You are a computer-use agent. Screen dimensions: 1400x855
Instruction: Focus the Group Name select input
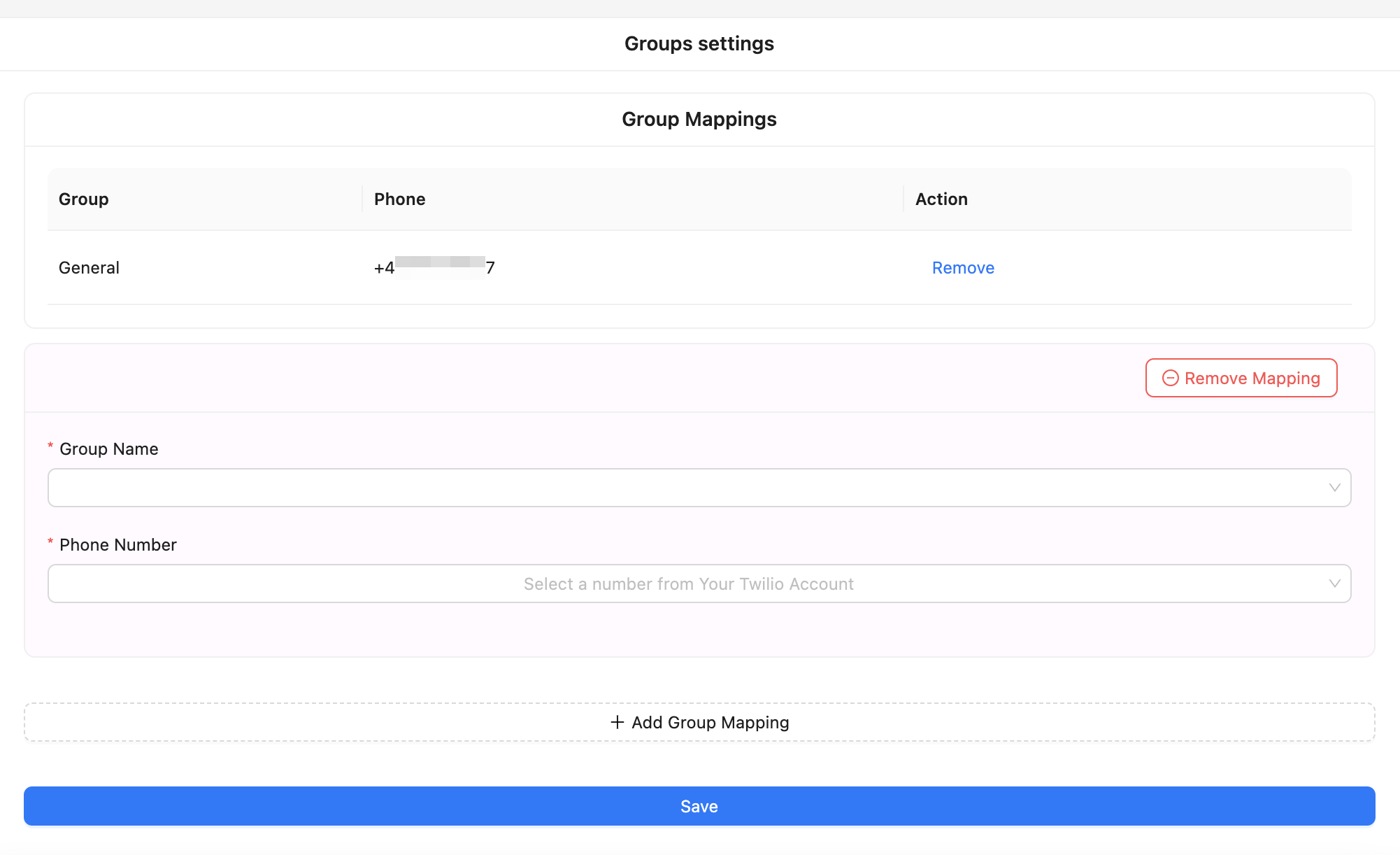coord(688,488)
